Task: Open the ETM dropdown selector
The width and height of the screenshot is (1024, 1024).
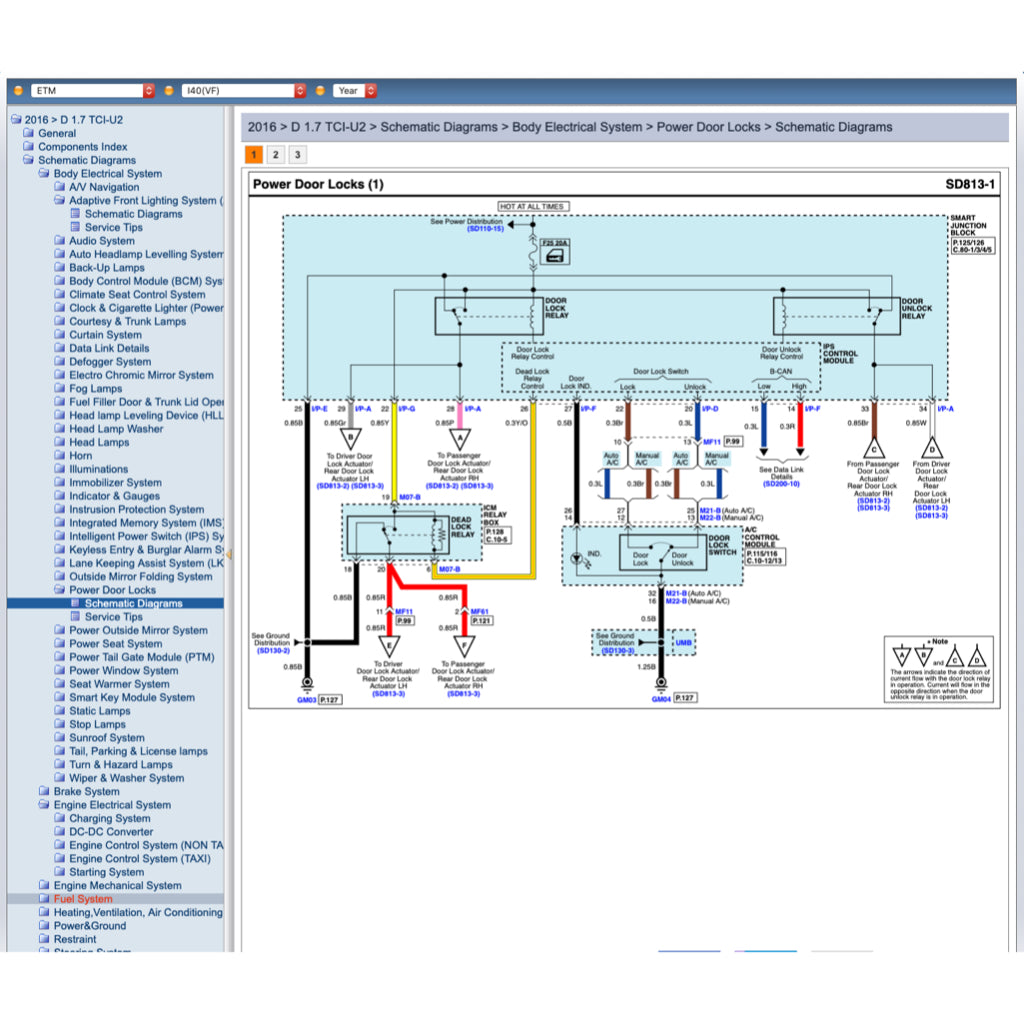Action: (x=92, y=91)
